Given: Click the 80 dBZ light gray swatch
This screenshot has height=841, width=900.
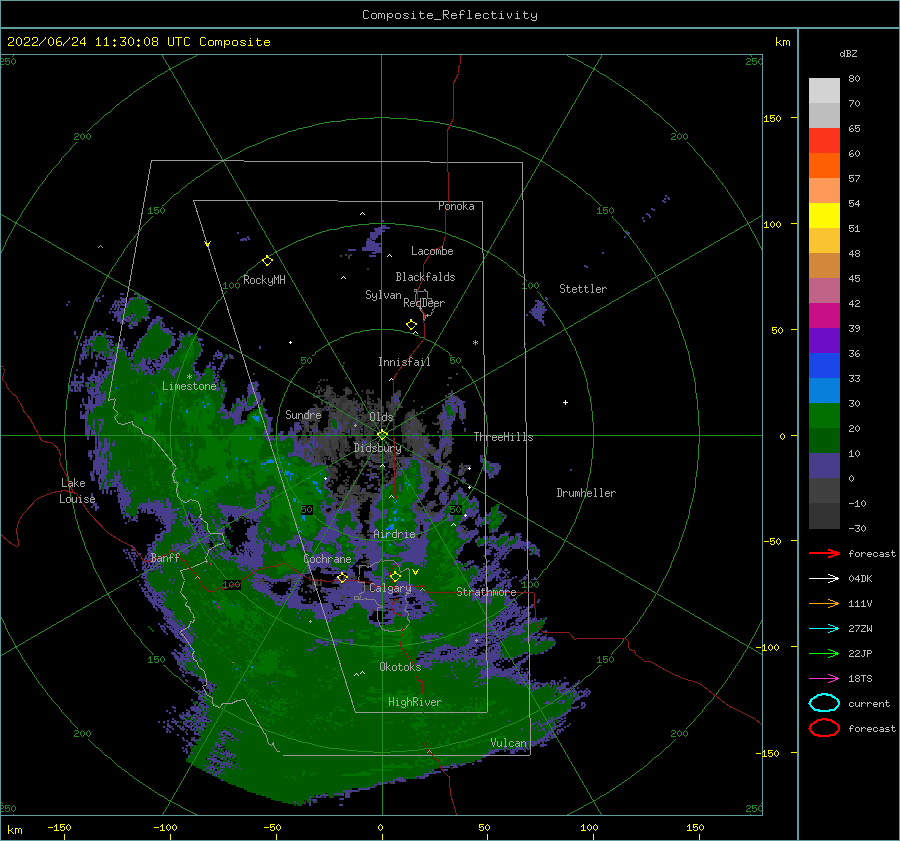Looking at the screenshot, I should pos(824,90).
